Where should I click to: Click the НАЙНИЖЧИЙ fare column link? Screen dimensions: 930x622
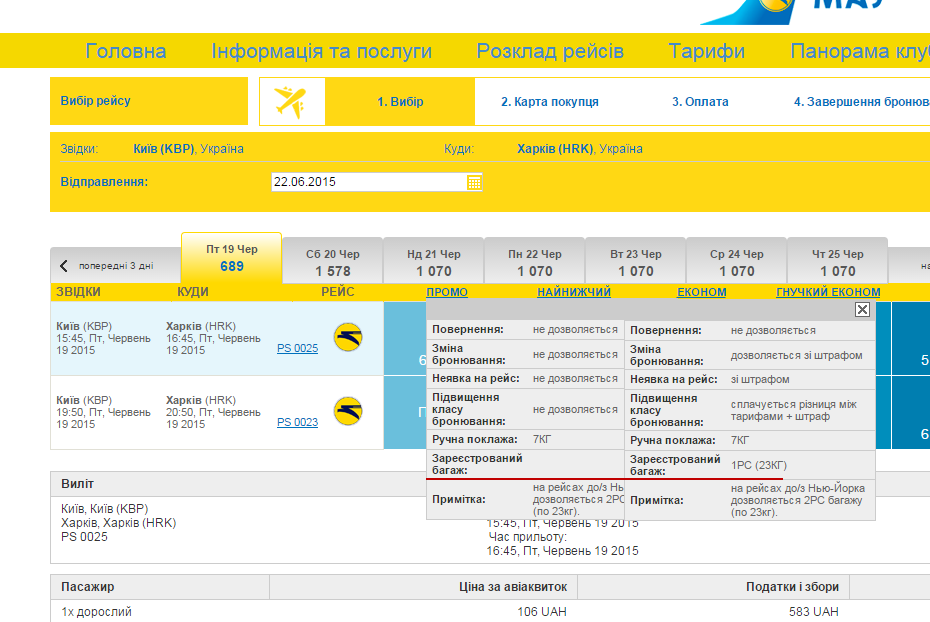click(x=574, y=292)
